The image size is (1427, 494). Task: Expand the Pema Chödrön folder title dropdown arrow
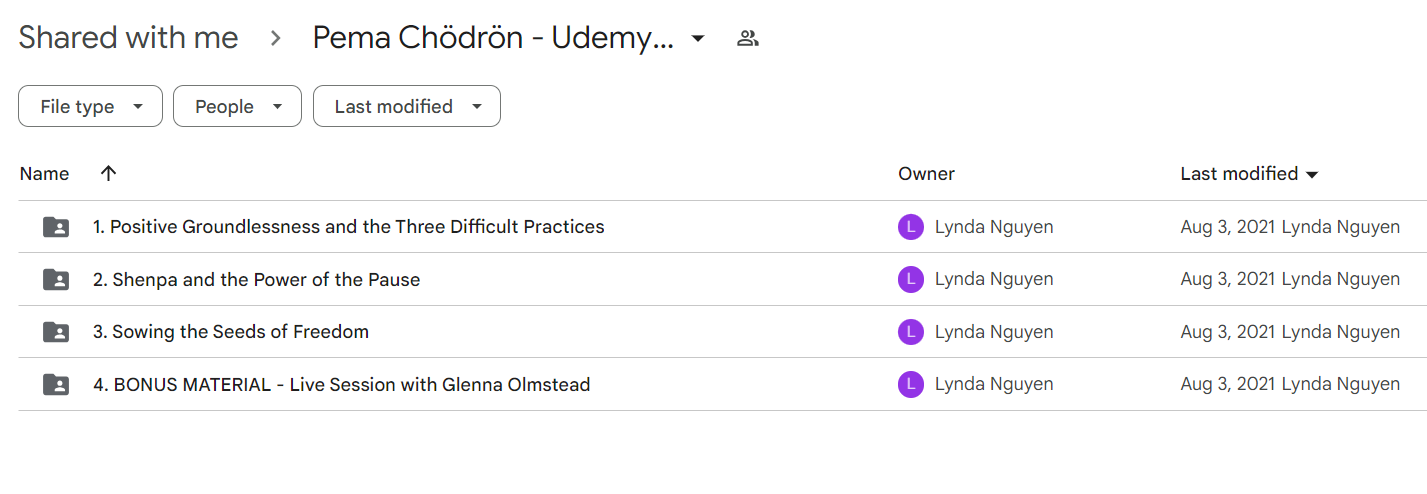point(698,39)
